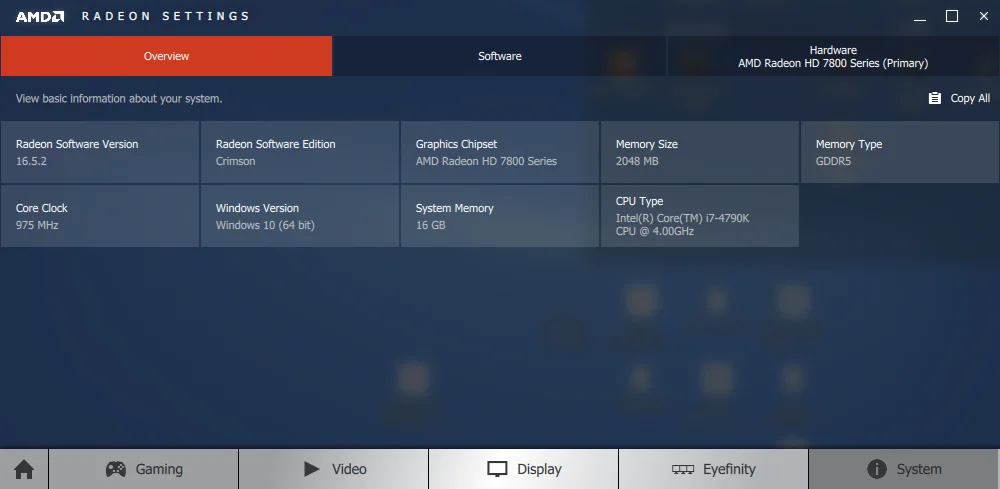
Task: Switch to the Software tab
Action: coord(500,56)
